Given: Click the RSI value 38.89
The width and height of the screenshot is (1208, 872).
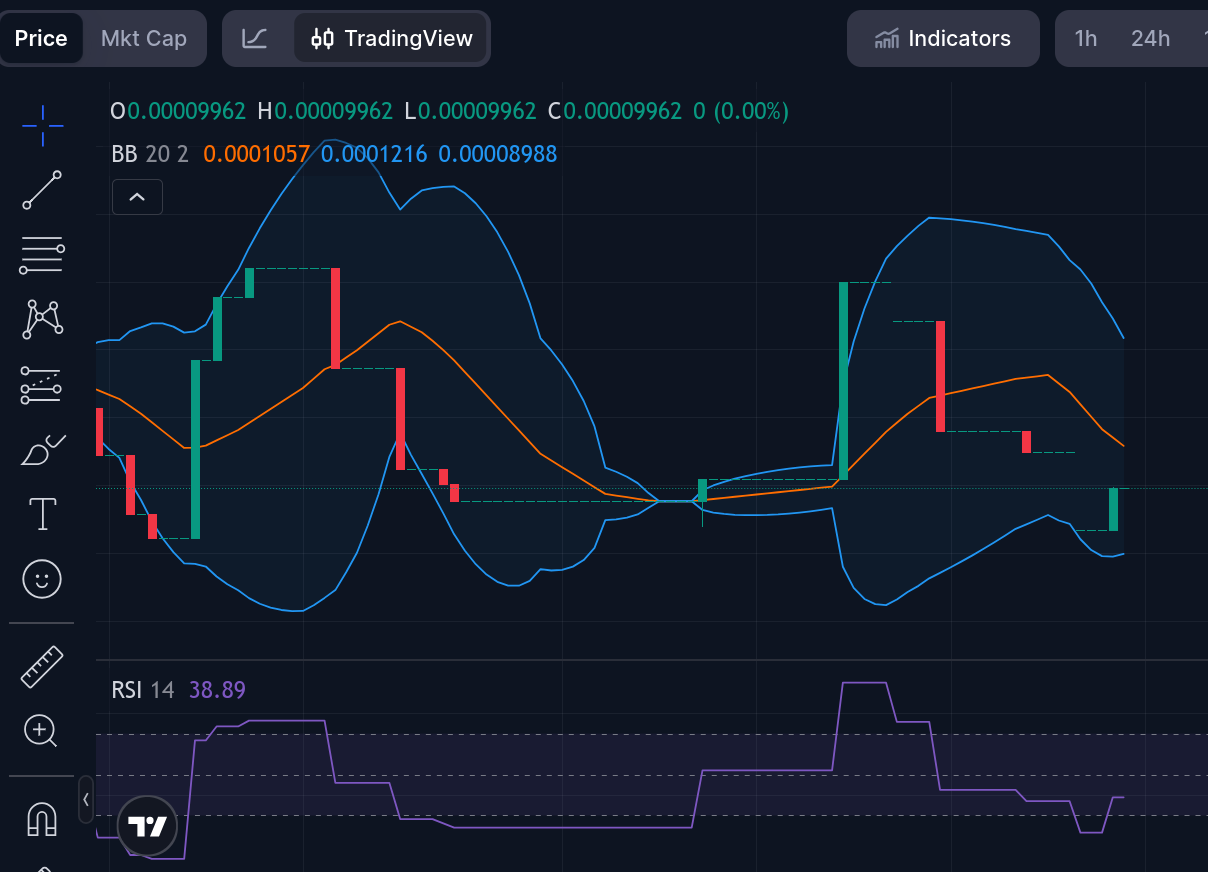Looking at the screenshot, I should click(217, 690).
